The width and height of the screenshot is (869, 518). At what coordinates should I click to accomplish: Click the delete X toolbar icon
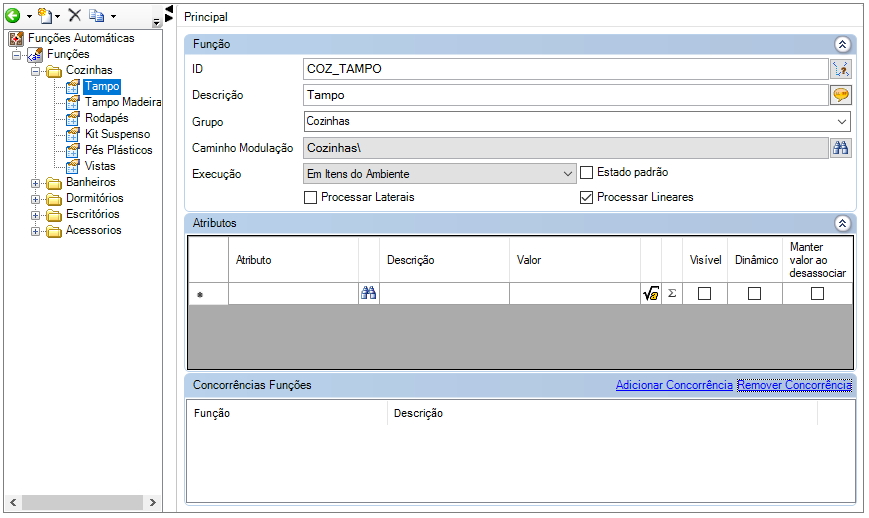pyautogui.click(x=75, y=15)
